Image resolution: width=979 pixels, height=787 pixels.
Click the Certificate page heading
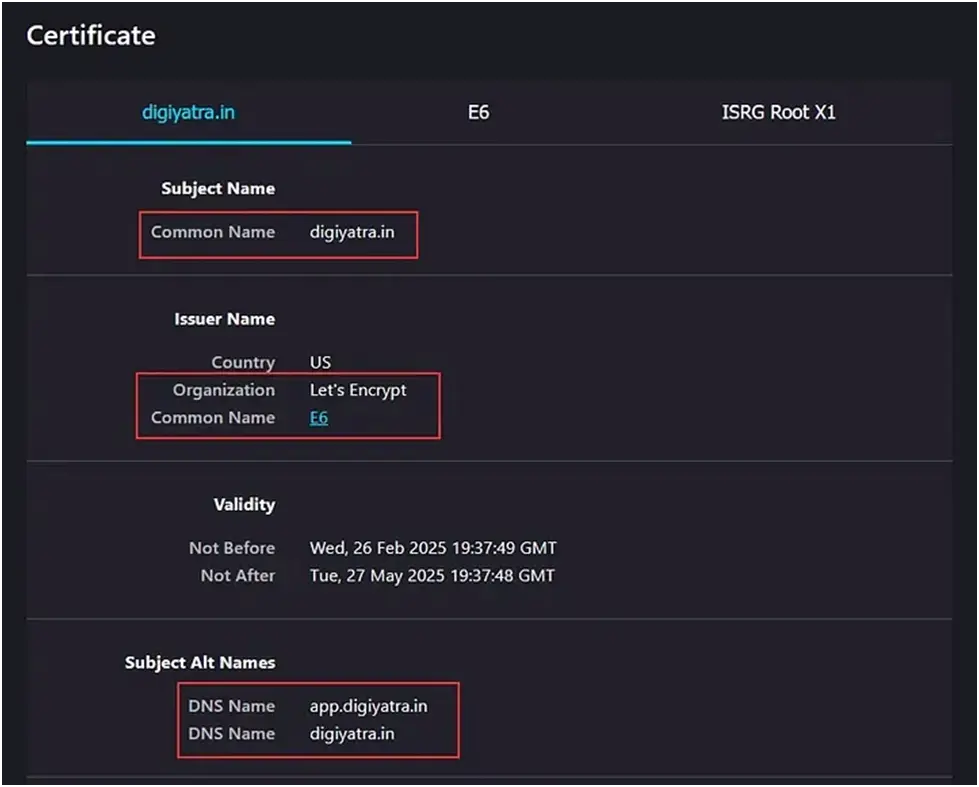(x=91, y=35)
